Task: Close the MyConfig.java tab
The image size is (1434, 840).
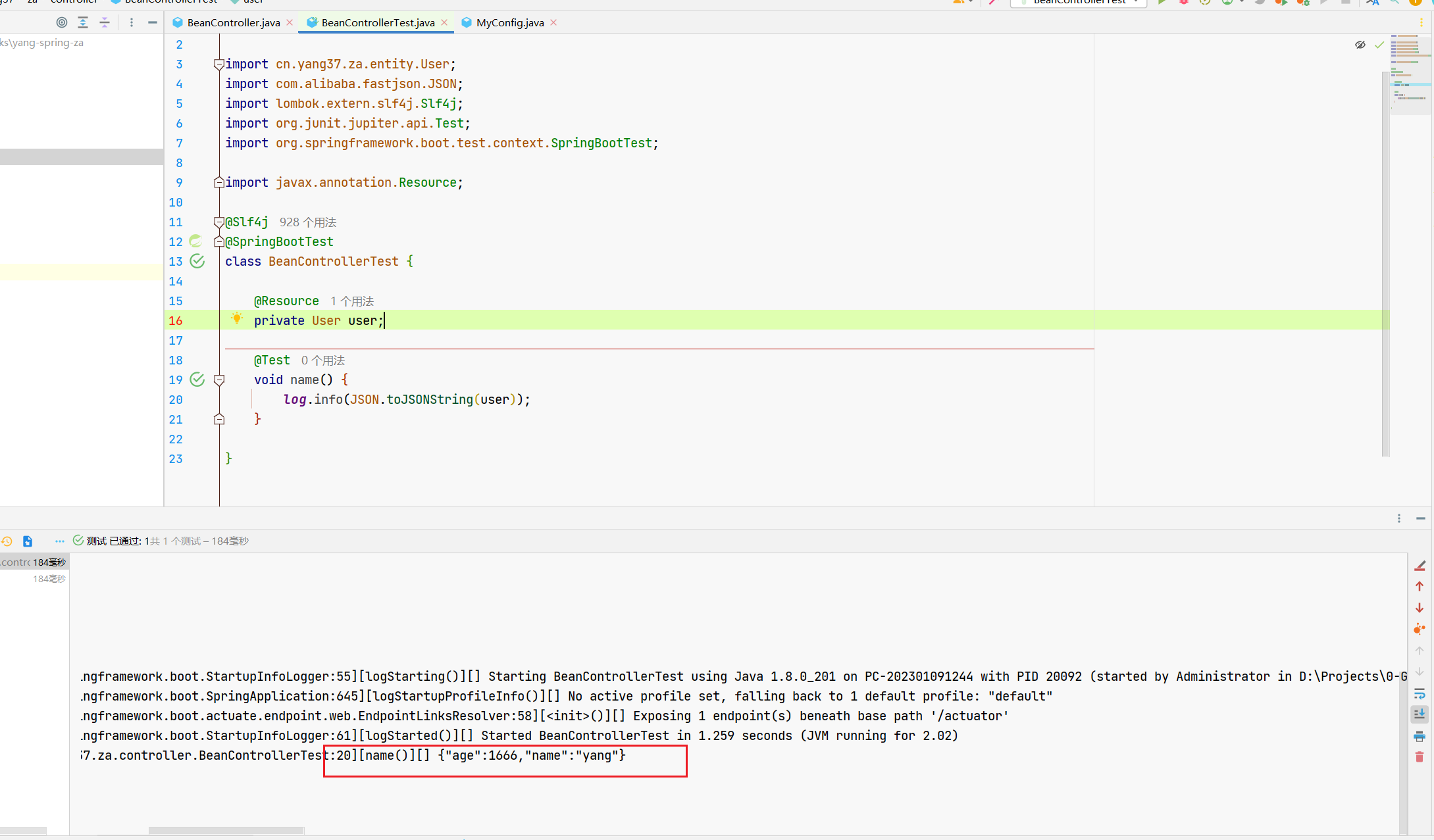Action: pos(553,22)
